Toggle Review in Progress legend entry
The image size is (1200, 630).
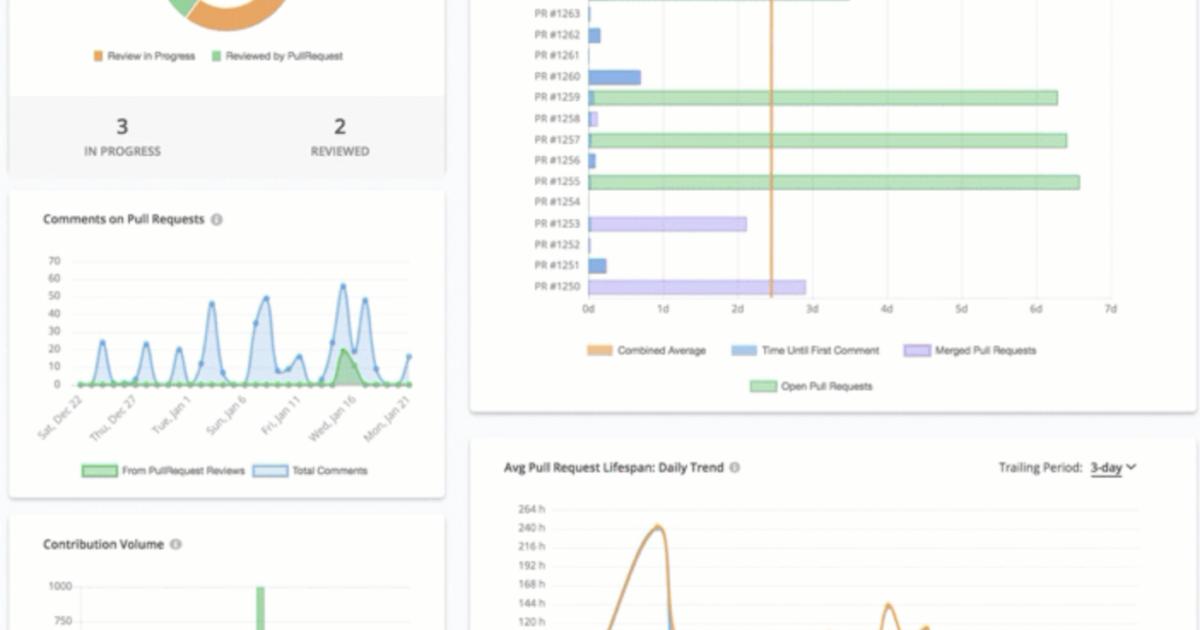coord(145,57)
